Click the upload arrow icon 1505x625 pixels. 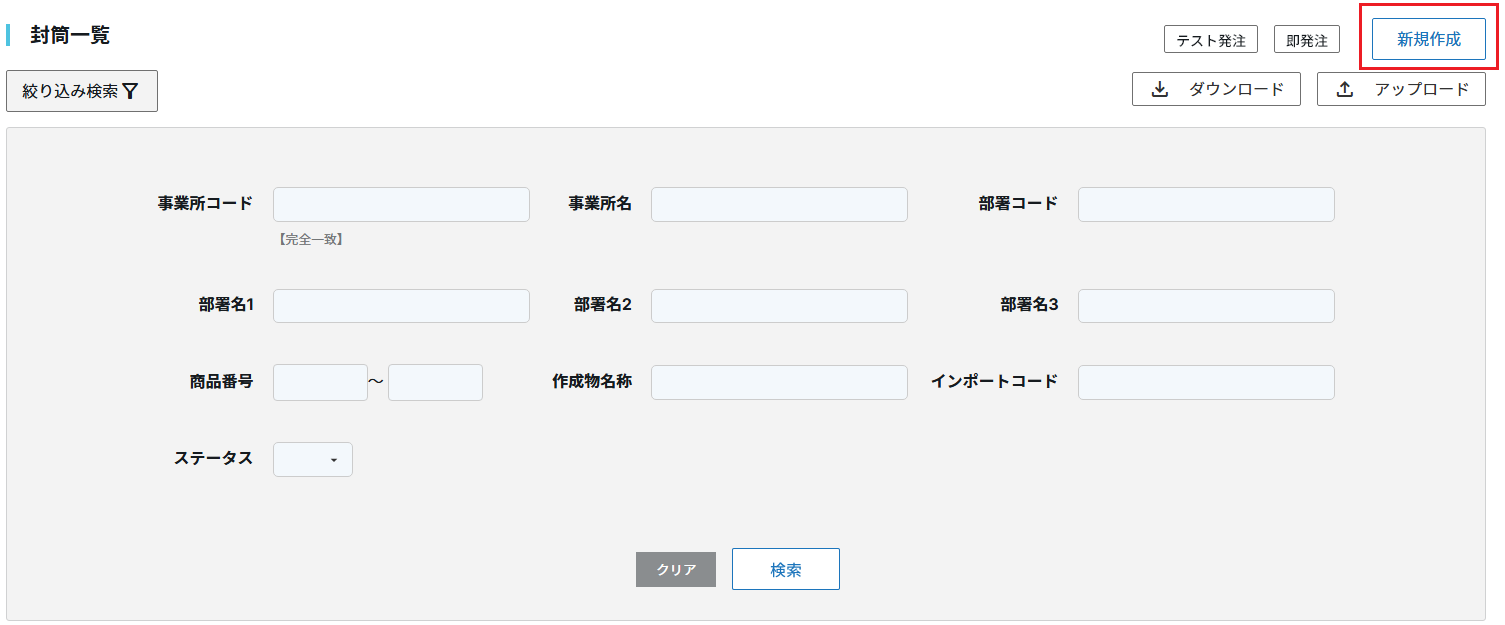point(1346,89)
